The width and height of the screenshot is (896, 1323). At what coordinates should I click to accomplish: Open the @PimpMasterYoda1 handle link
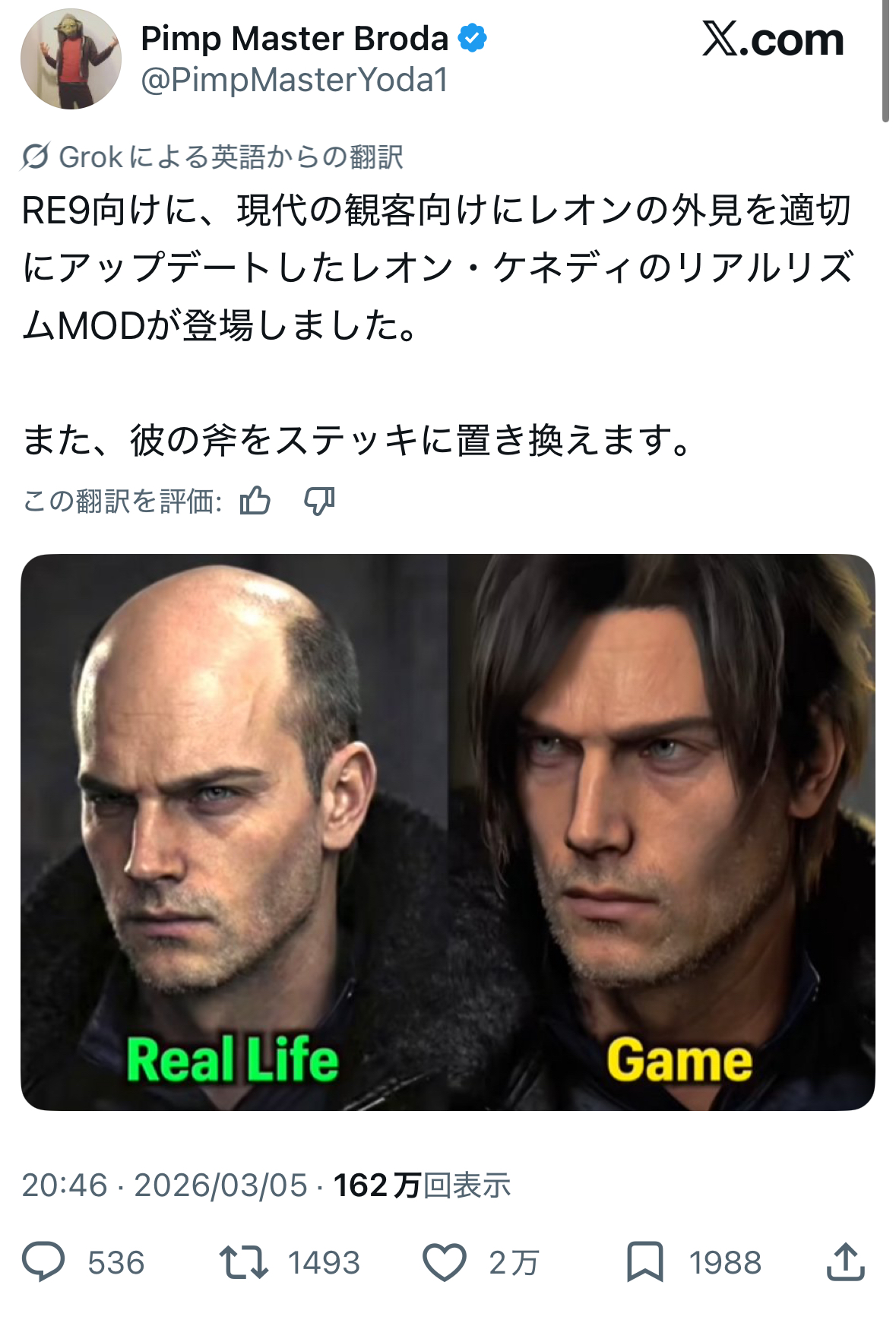295,80
